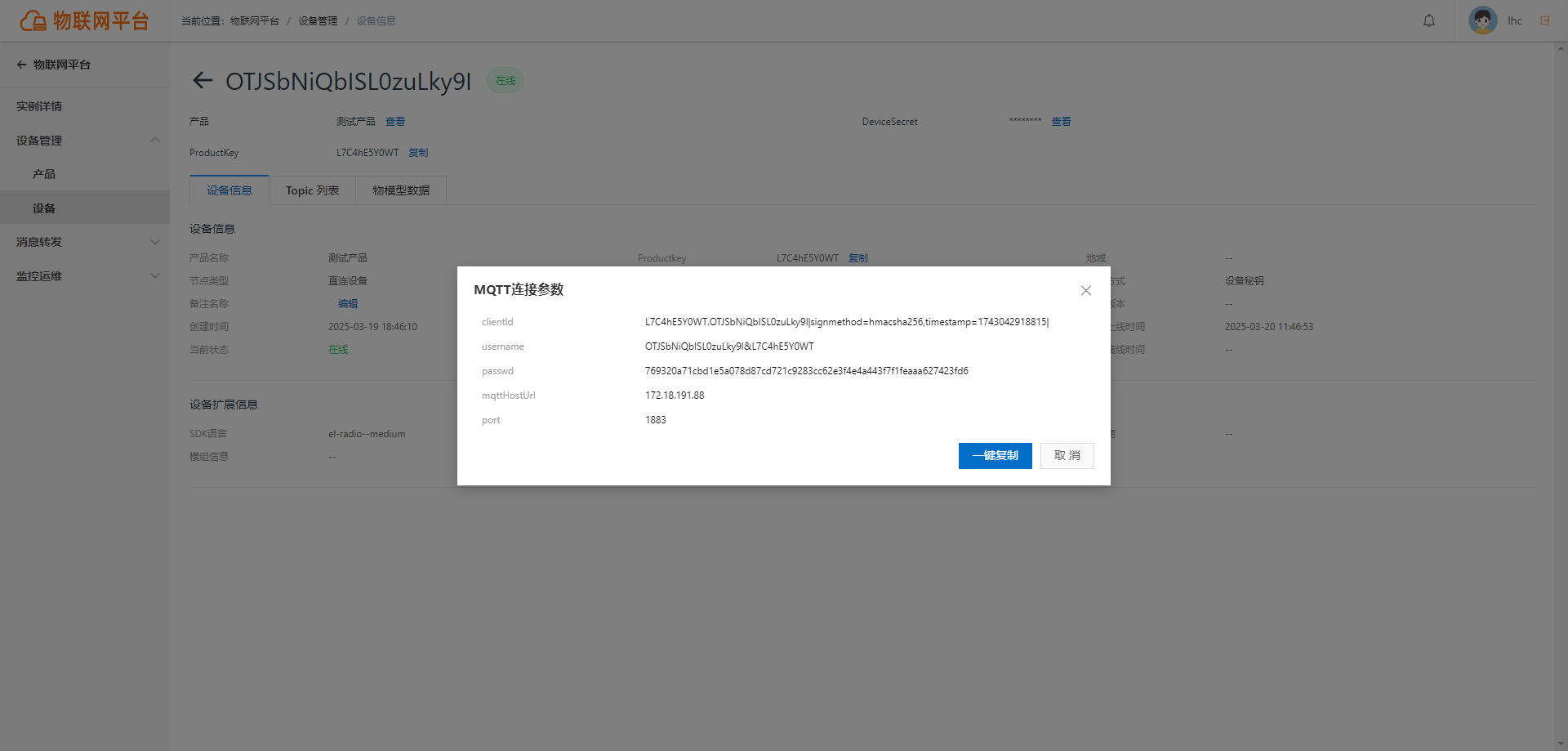The height and width of the screenshot is (751, 1568).
Task: Click the 一键复制 button
Action: tap(995, 456)
